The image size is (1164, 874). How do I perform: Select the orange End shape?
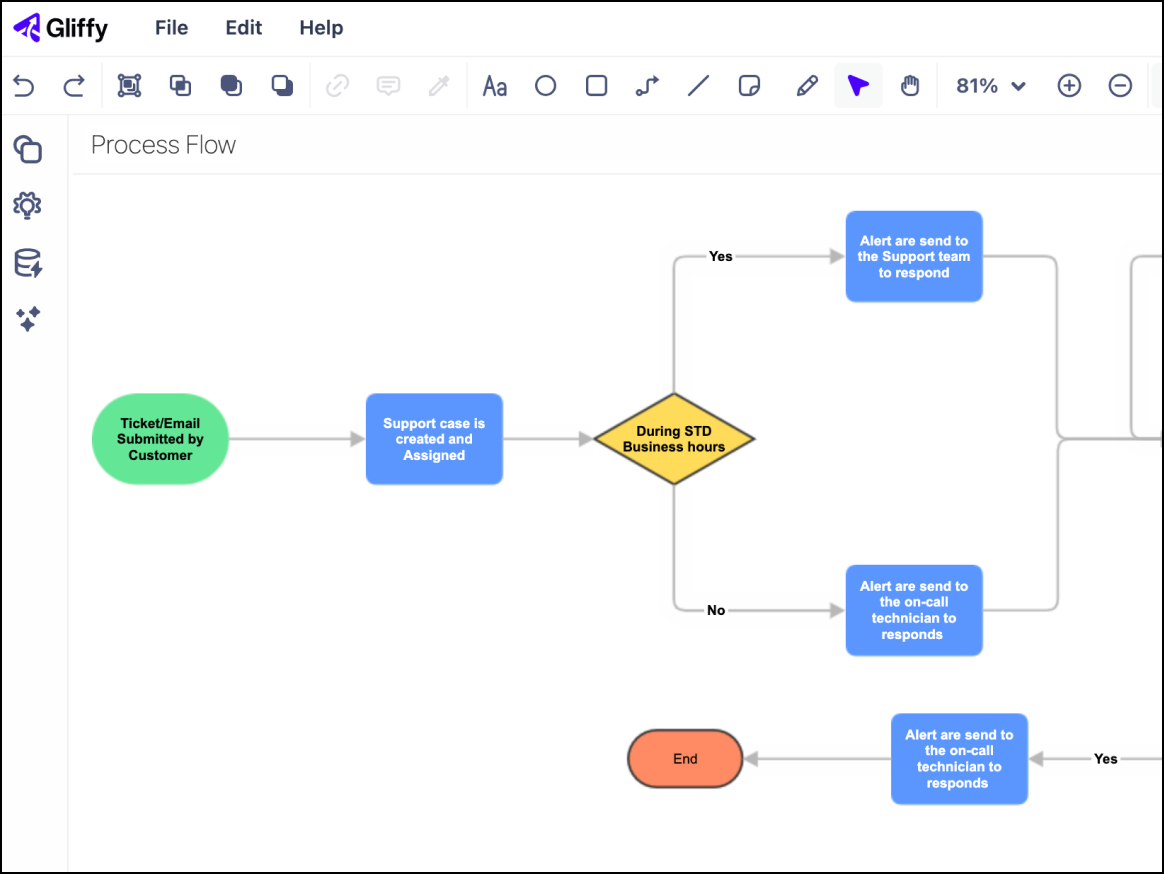685,759
